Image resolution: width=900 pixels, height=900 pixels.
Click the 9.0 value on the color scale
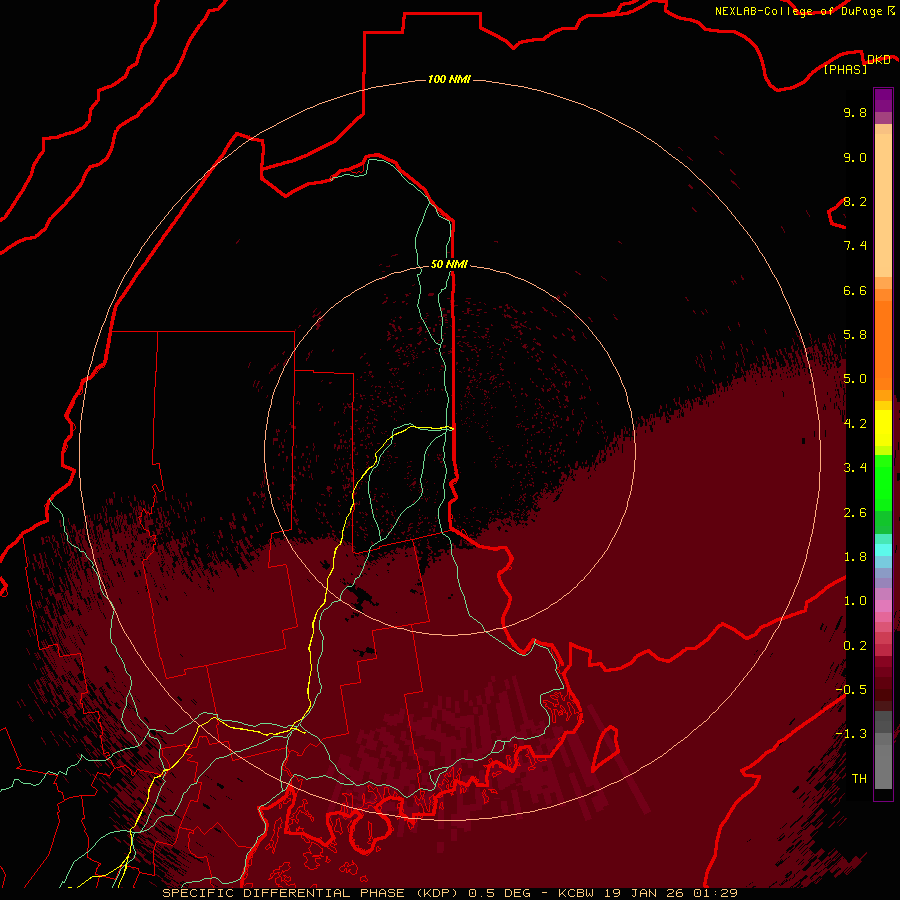click(x=855, y=157)
